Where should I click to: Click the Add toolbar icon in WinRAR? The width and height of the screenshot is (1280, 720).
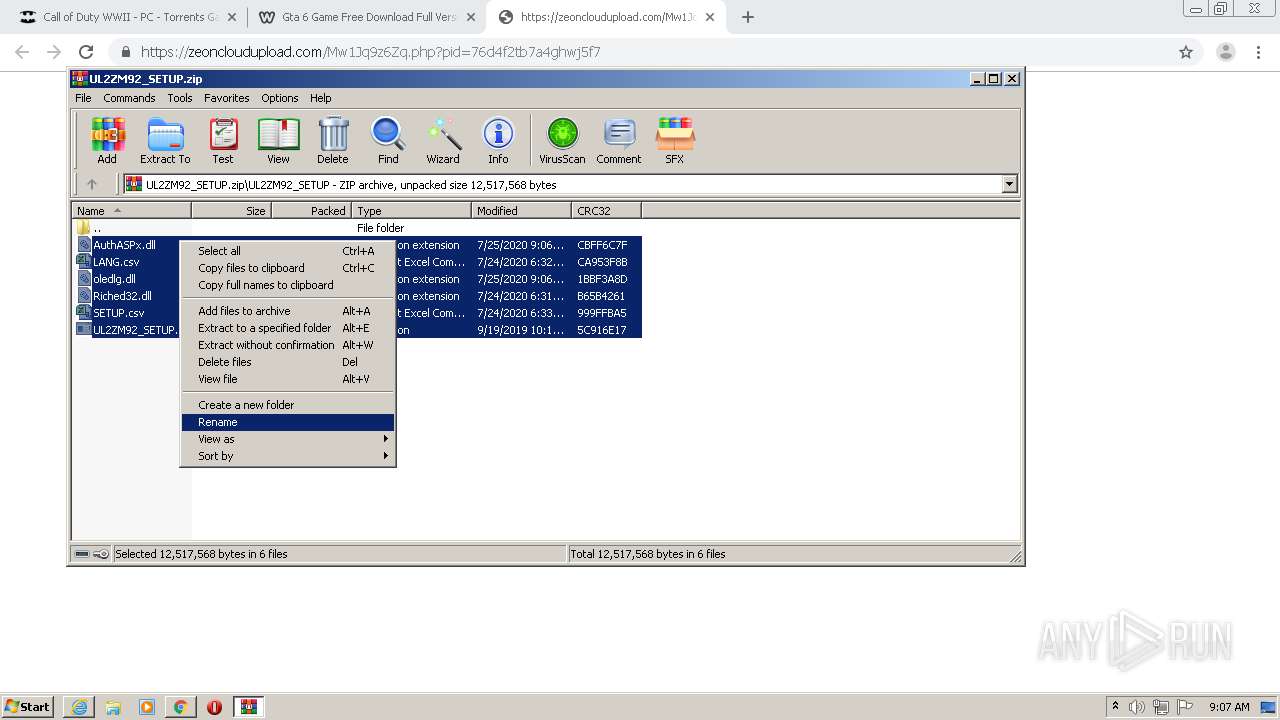(x=107, y=140)
